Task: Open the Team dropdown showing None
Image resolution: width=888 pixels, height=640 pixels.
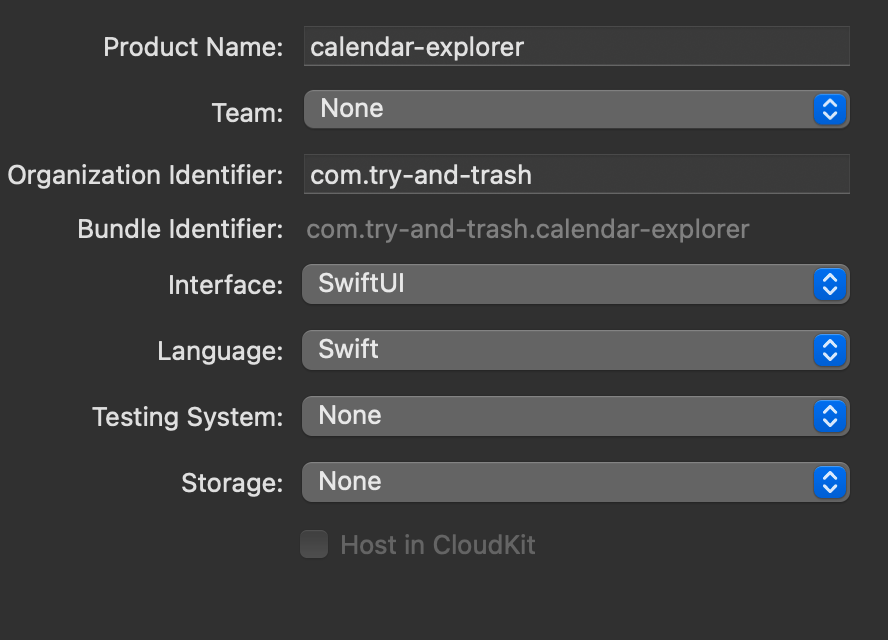Action: 576,109
